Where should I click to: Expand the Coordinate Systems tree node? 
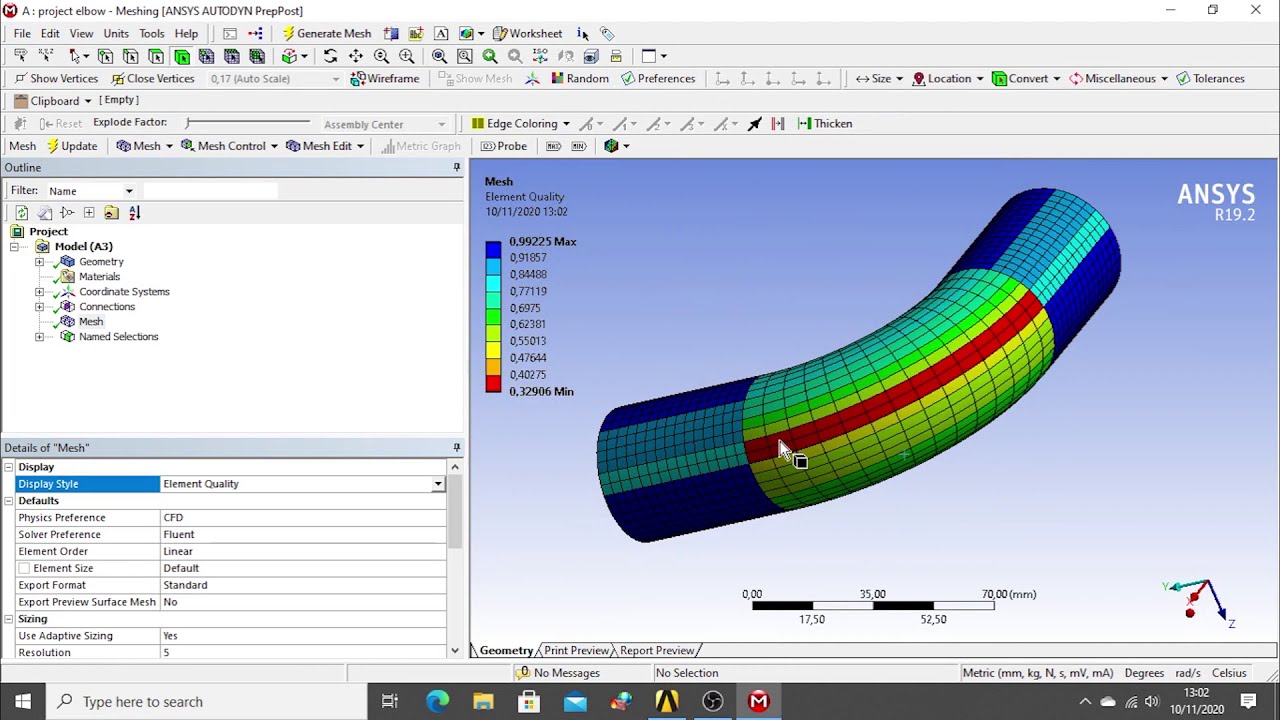coord(39,292)
